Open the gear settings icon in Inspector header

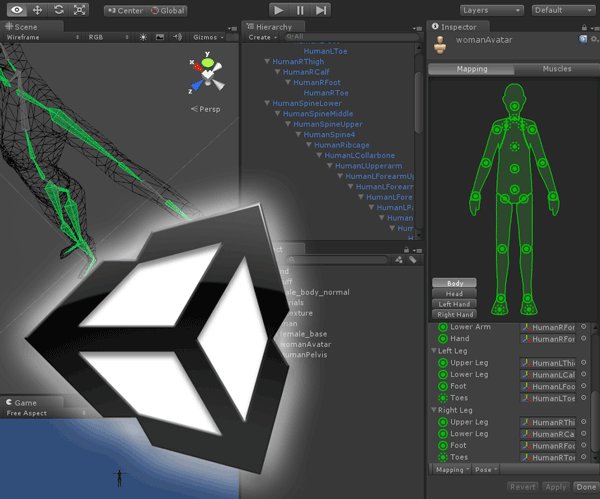tap(594, 39)
